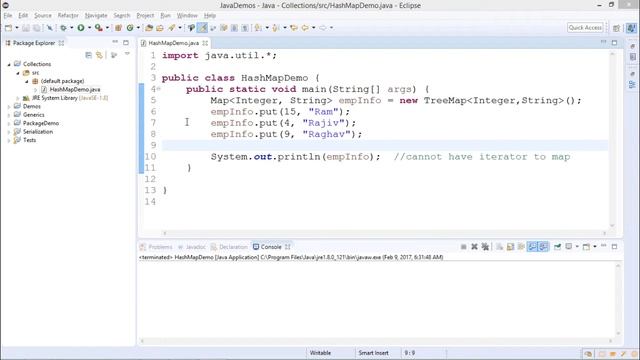This screenshot has width=640, height=360.
Task: Click the New Java Class green icon
Action: [130, 28]
